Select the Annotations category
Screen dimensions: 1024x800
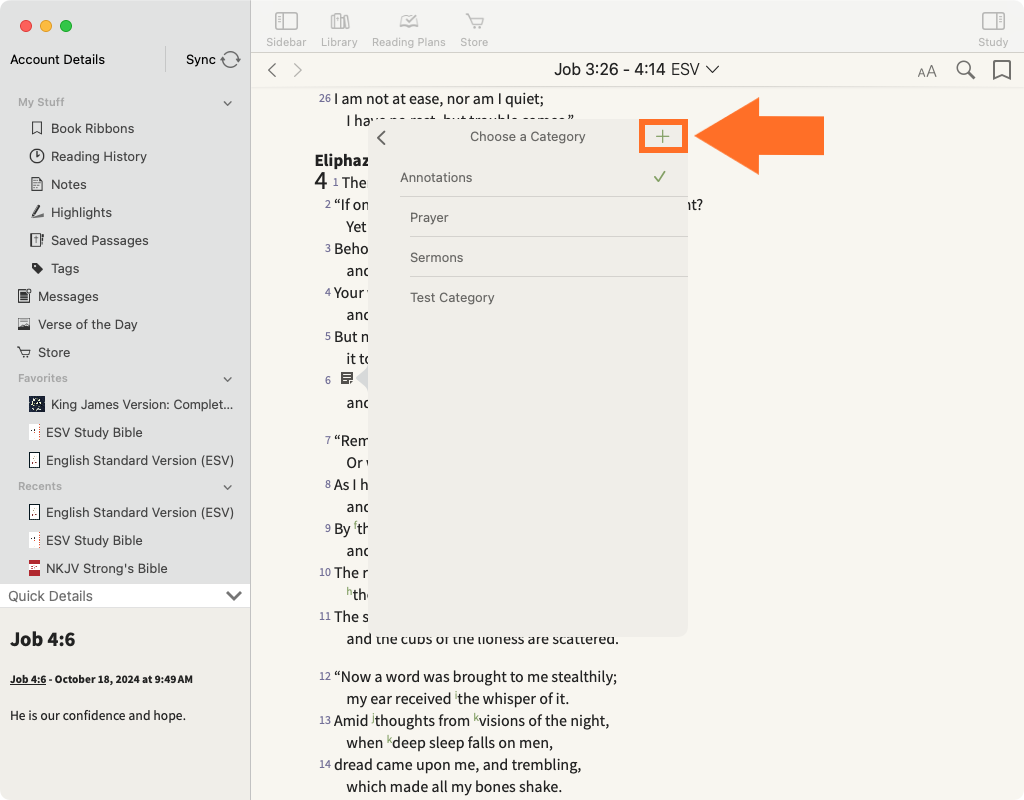point(436,177)
